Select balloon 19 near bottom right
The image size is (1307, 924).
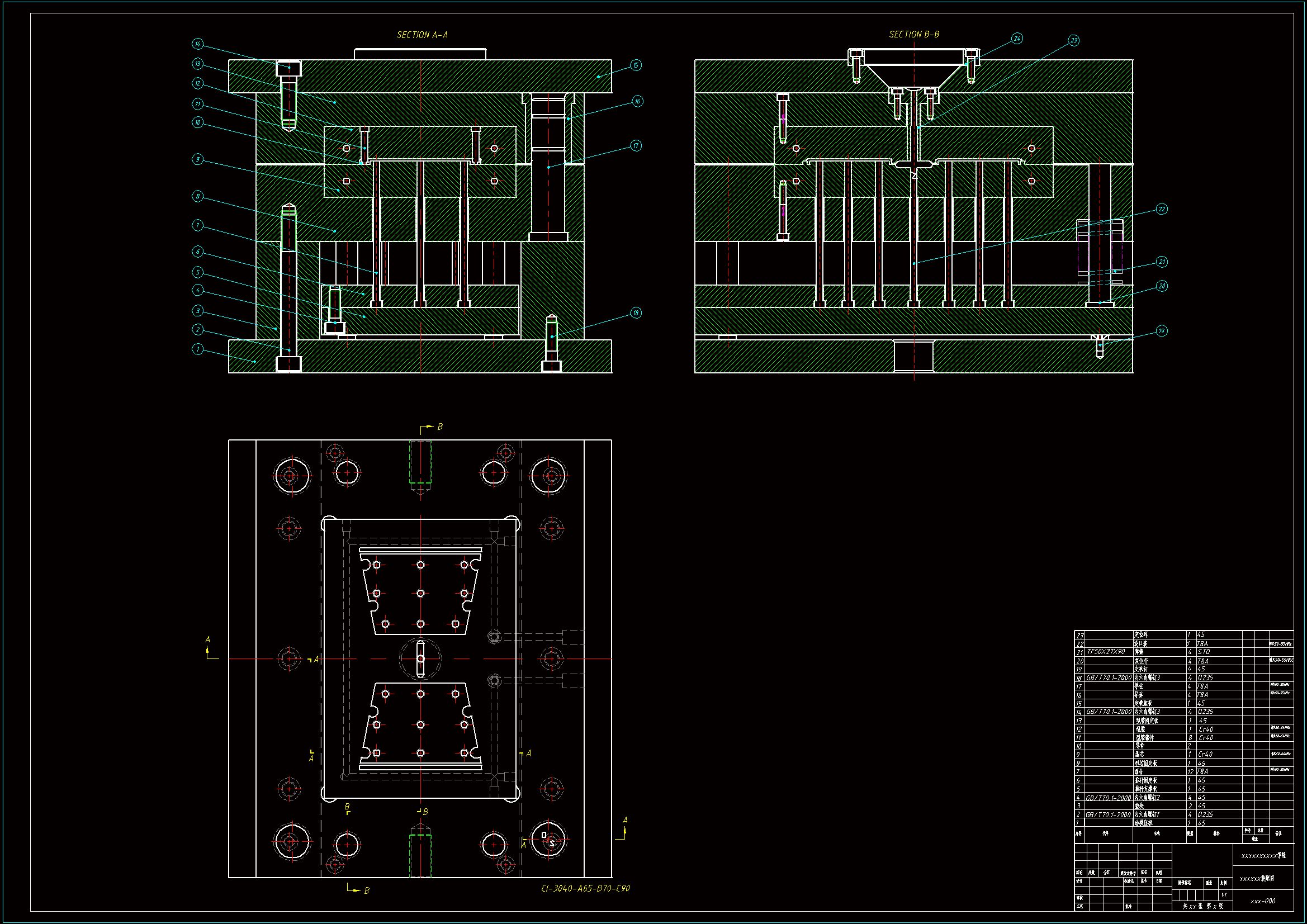click(x=1162, y=331)
